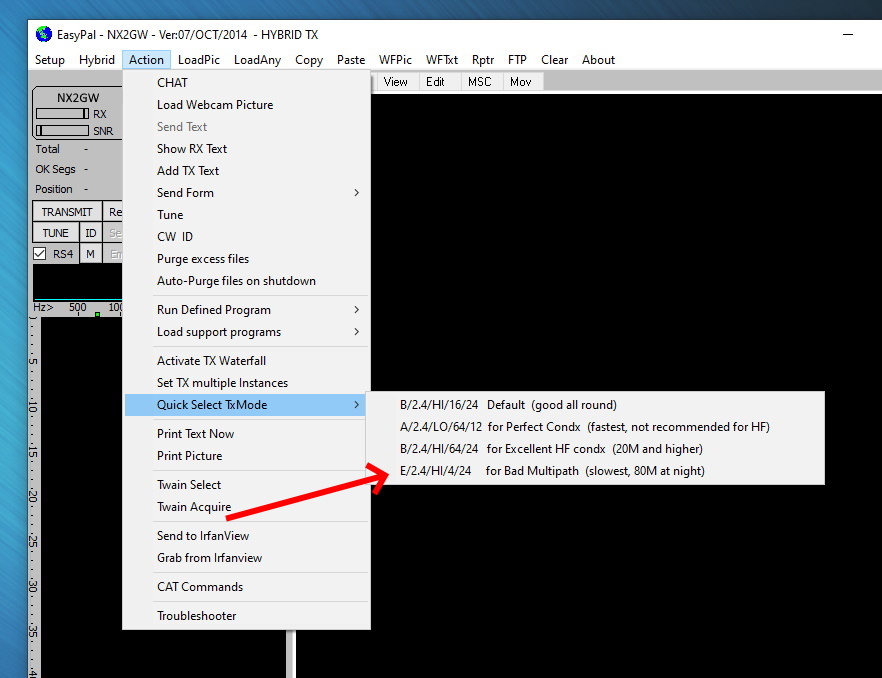Viewport: 882px width, 678px height.
Task: Click the ID button
Action: pos(90,233)
